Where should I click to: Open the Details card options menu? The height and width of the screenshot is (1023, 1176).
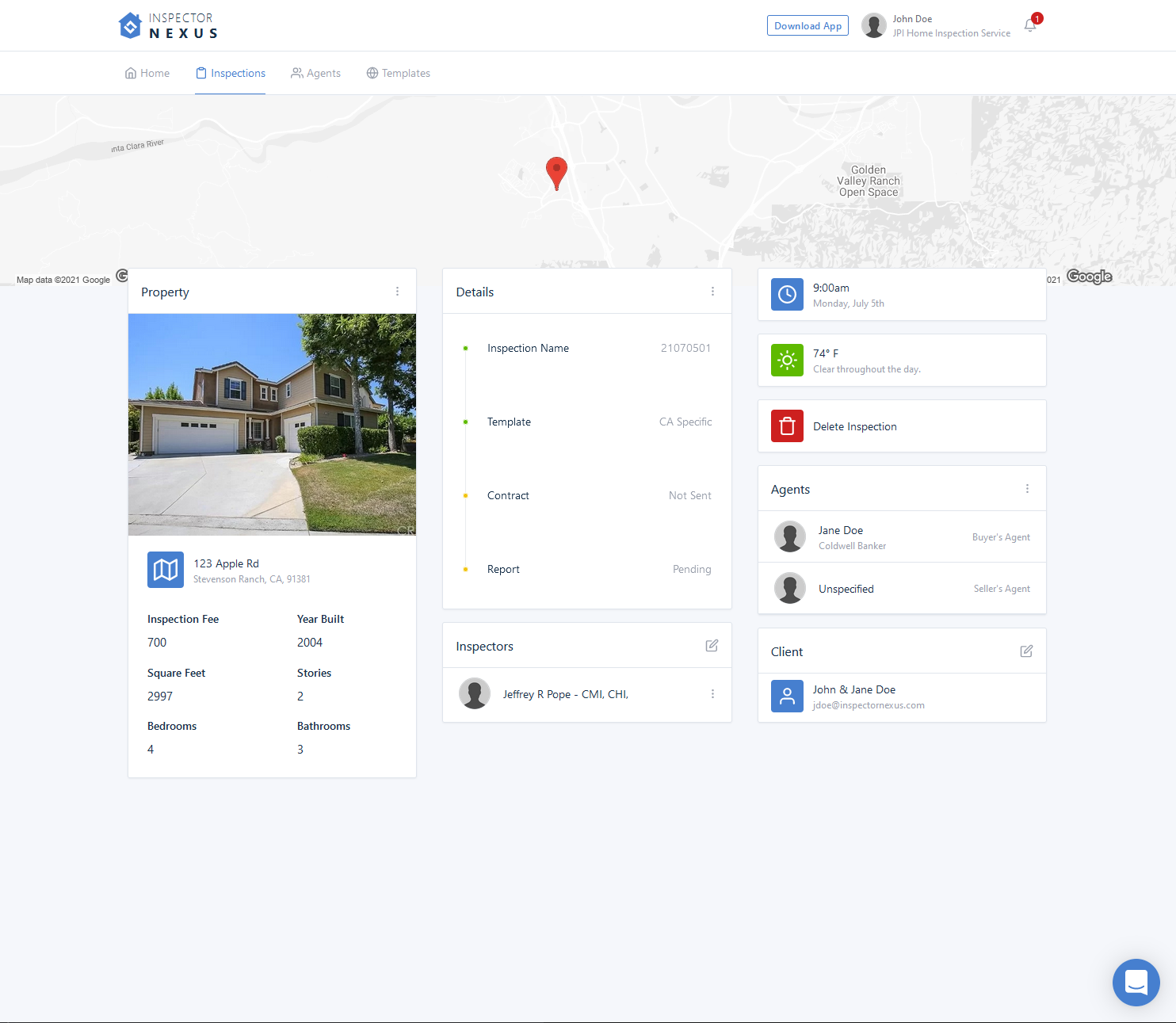pyautogui.click(x=712, y=291)
